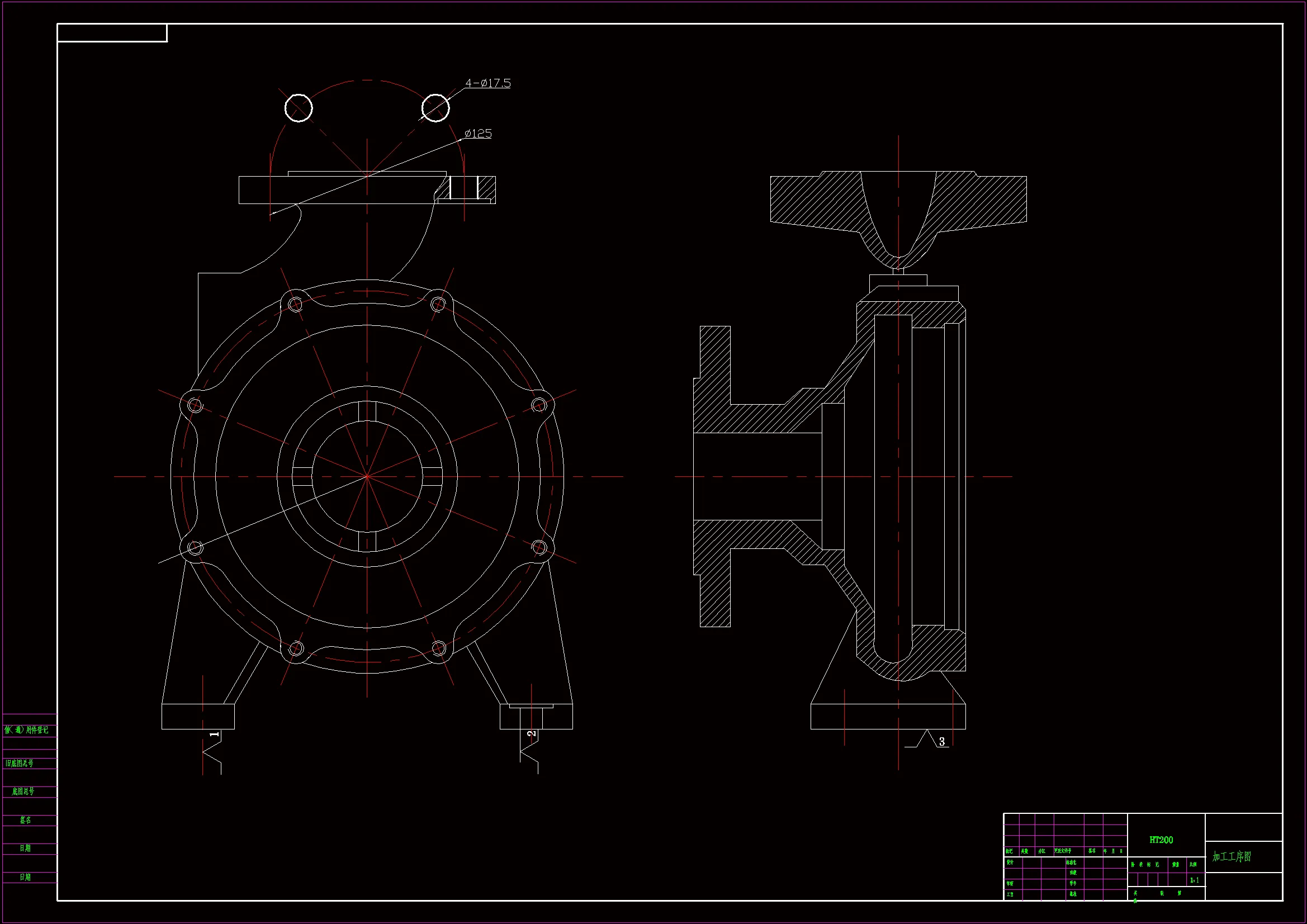The height and width of the screenshot is (924, 1307).
Task: Click the 4-ø17.5 dimension label
Action: click(x=488, y=83)
